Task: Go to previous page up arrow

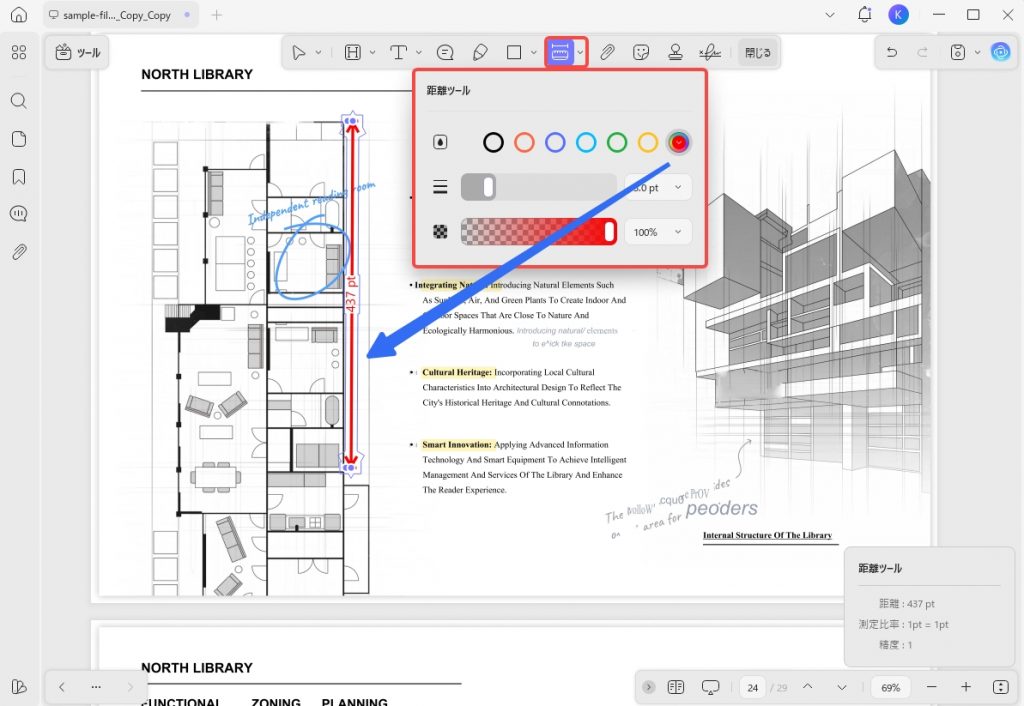Action: tap(808, 686)
